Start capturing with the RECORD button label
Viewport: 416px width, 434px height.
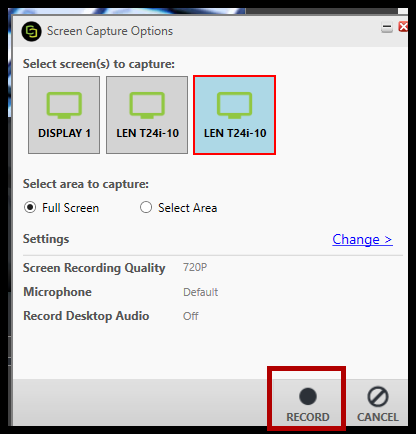coord(308,417)
